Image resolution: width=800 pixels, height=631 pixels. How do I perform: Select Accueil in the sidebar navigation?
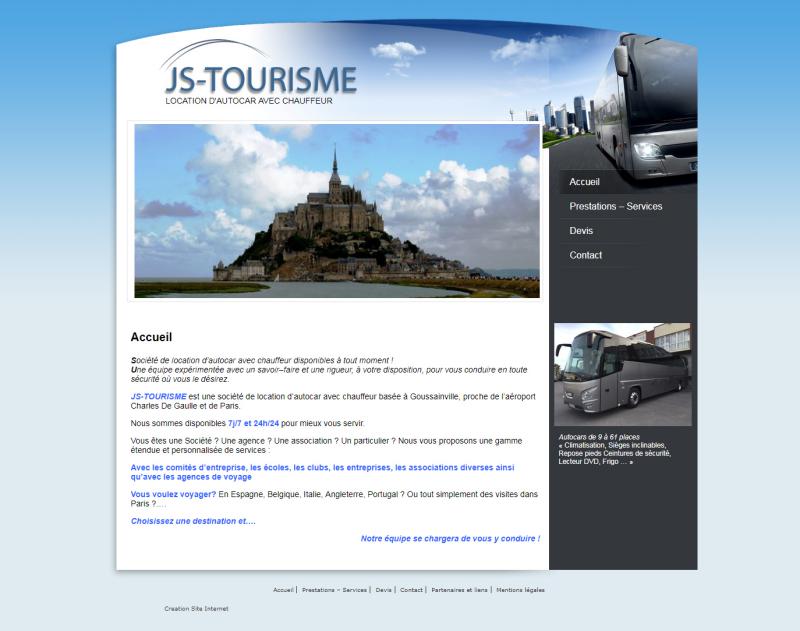584,182
